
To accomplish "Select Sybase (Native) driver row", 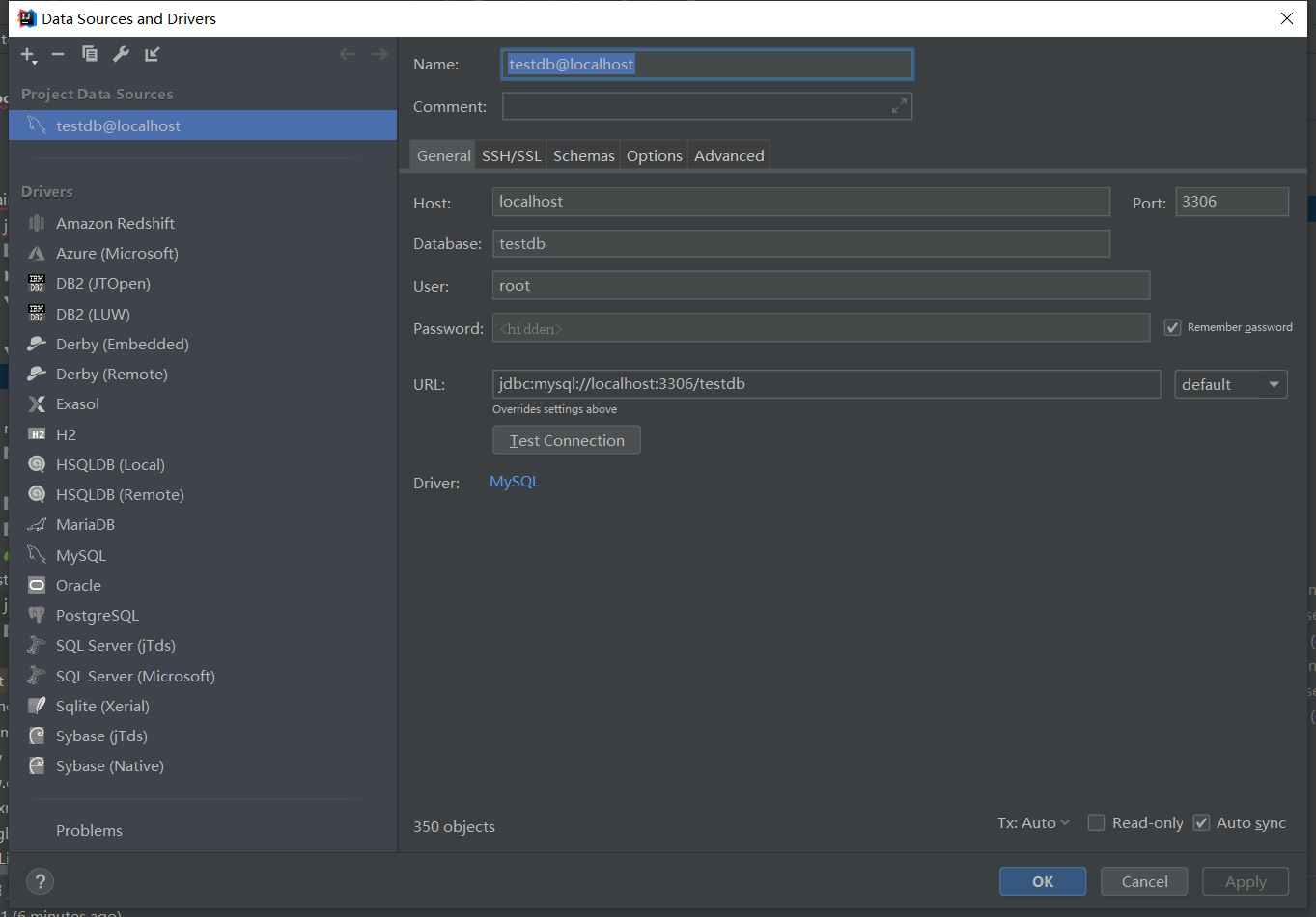I will [x=203, y=765].
